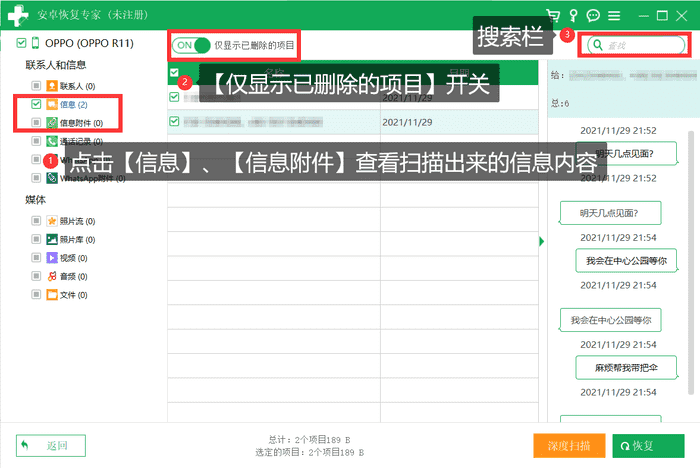The width and height of the screenshot is (700, 468).
Task: Uncheck the 信息 (2) checkbox
Action: (x=36, y=104)
